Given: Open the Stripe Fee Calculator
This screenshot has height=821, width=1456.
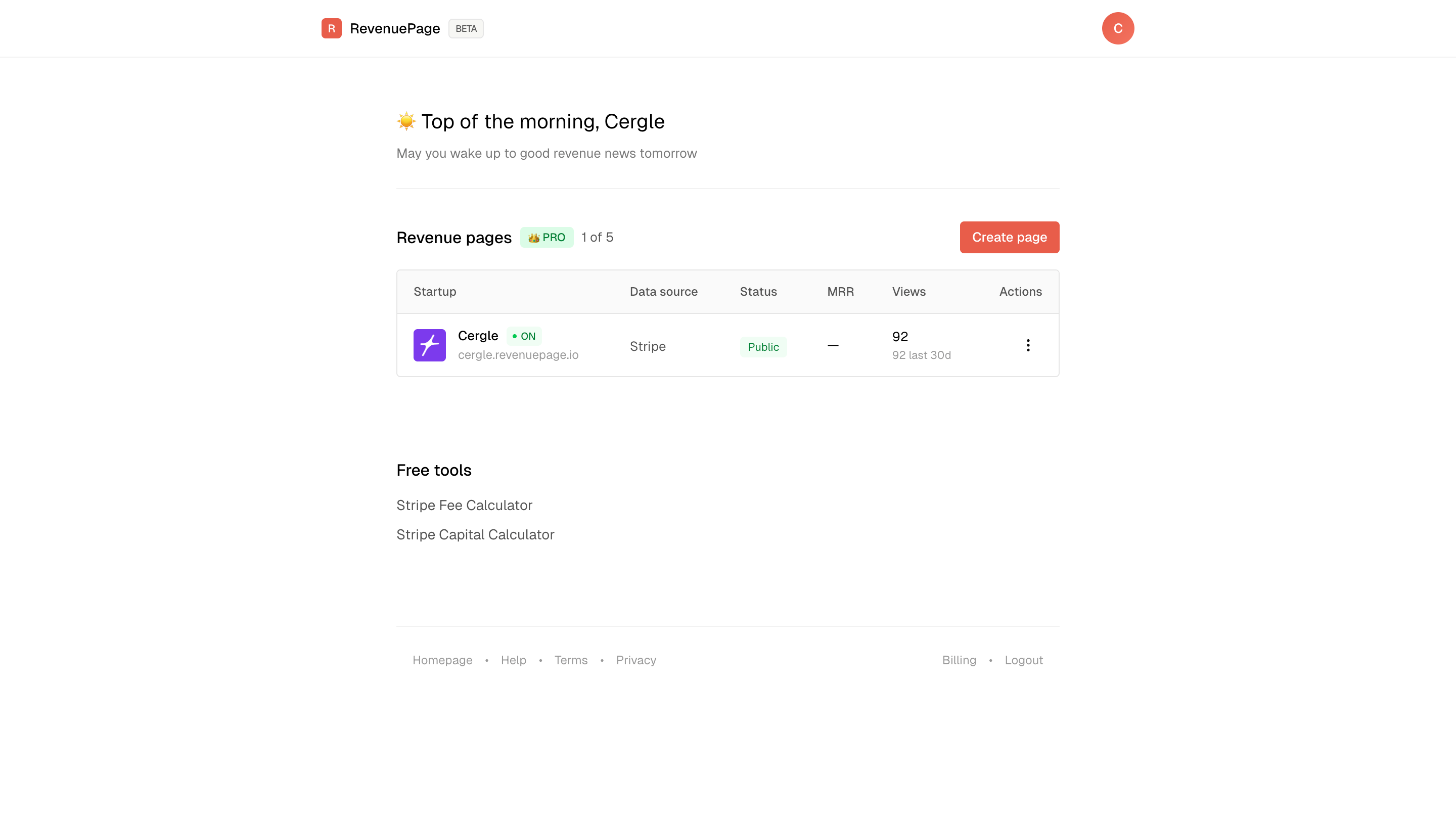Looking at the screenshot, I should [464, 505].
